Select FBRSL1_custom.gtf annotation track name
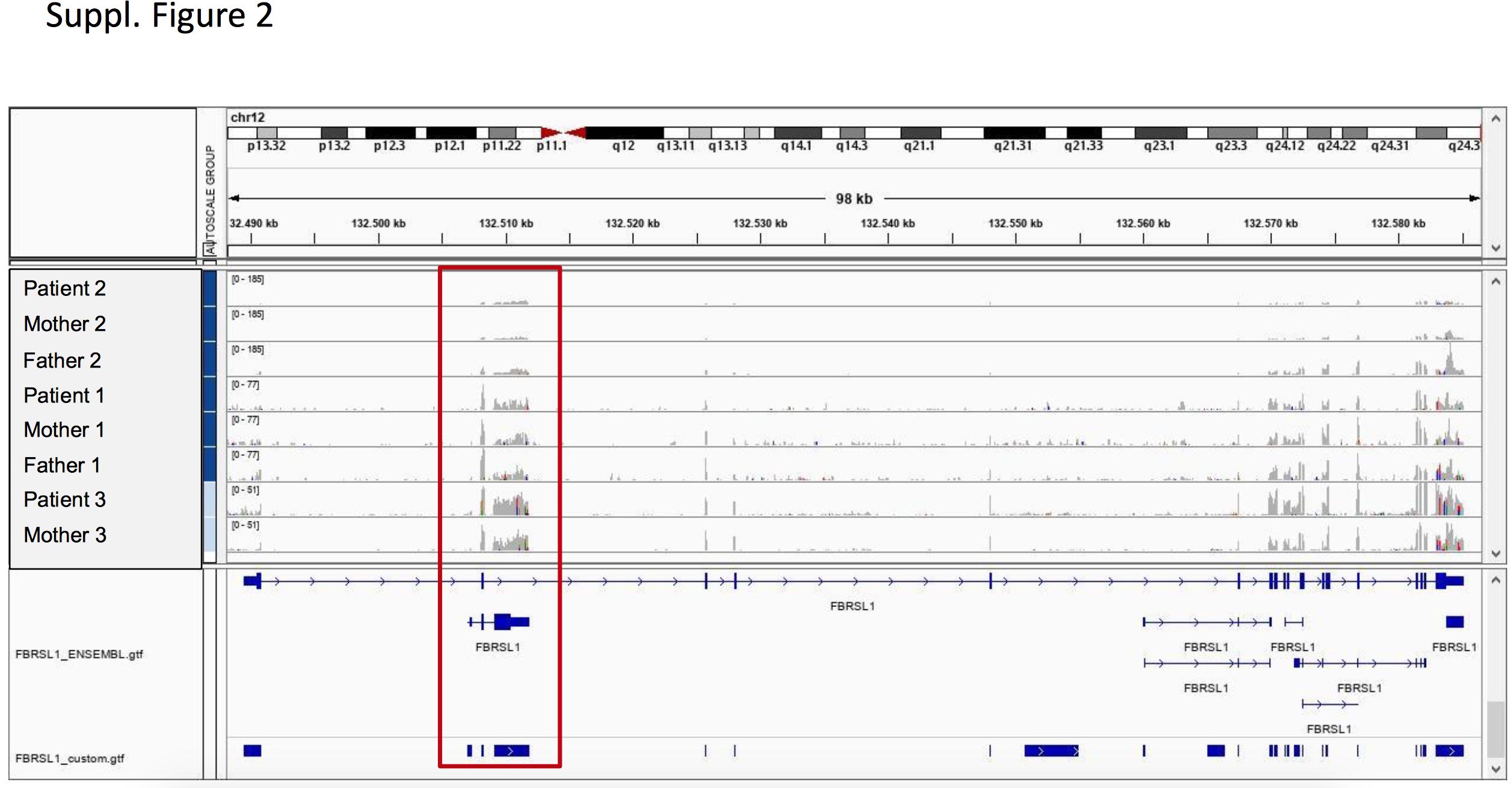This screenshot has width=1512, height=788. pyautogui.click(x=70, y=758)
